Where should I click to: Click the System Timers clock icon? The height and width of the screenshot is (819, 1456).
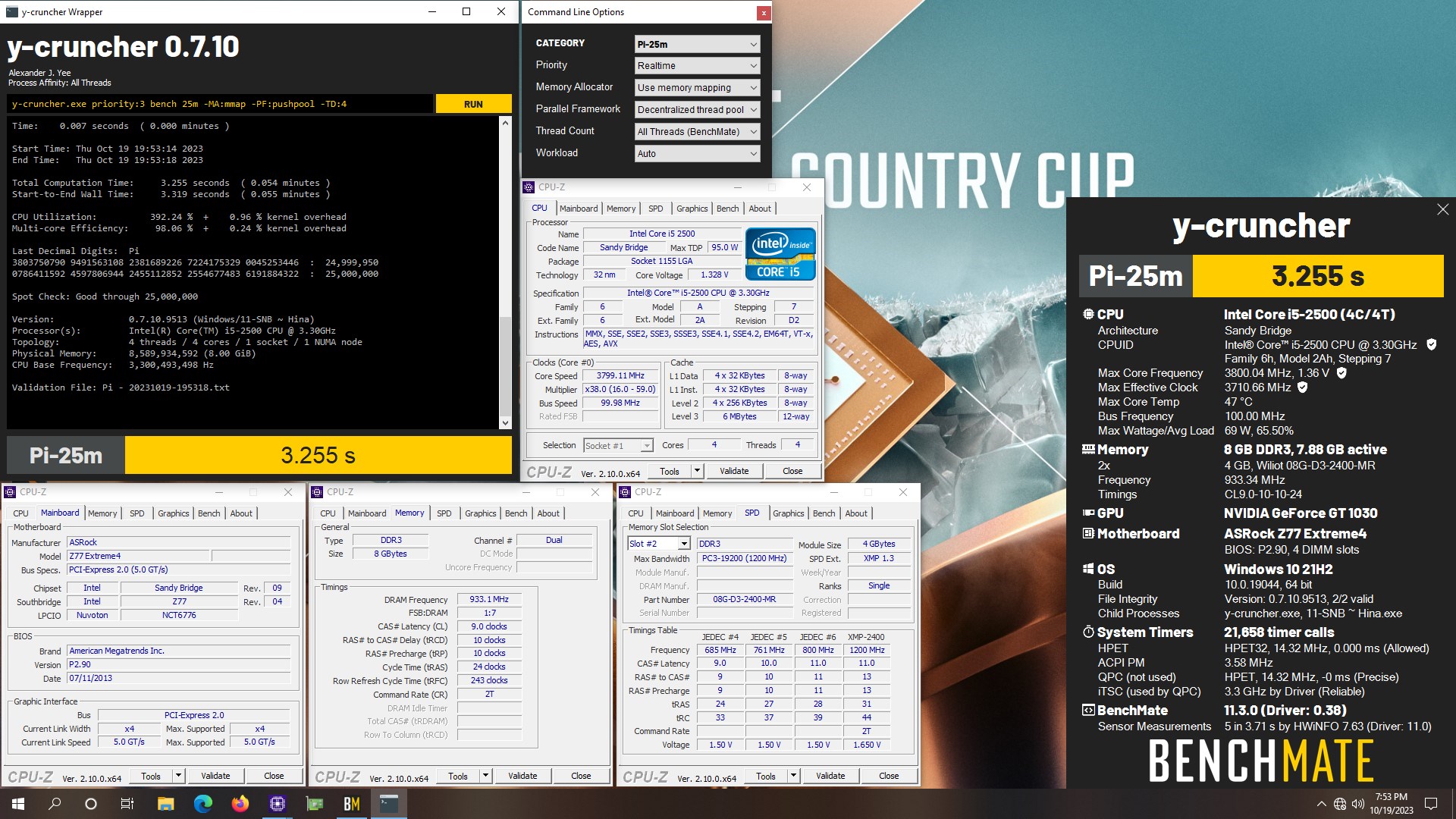coord(1088,632)
